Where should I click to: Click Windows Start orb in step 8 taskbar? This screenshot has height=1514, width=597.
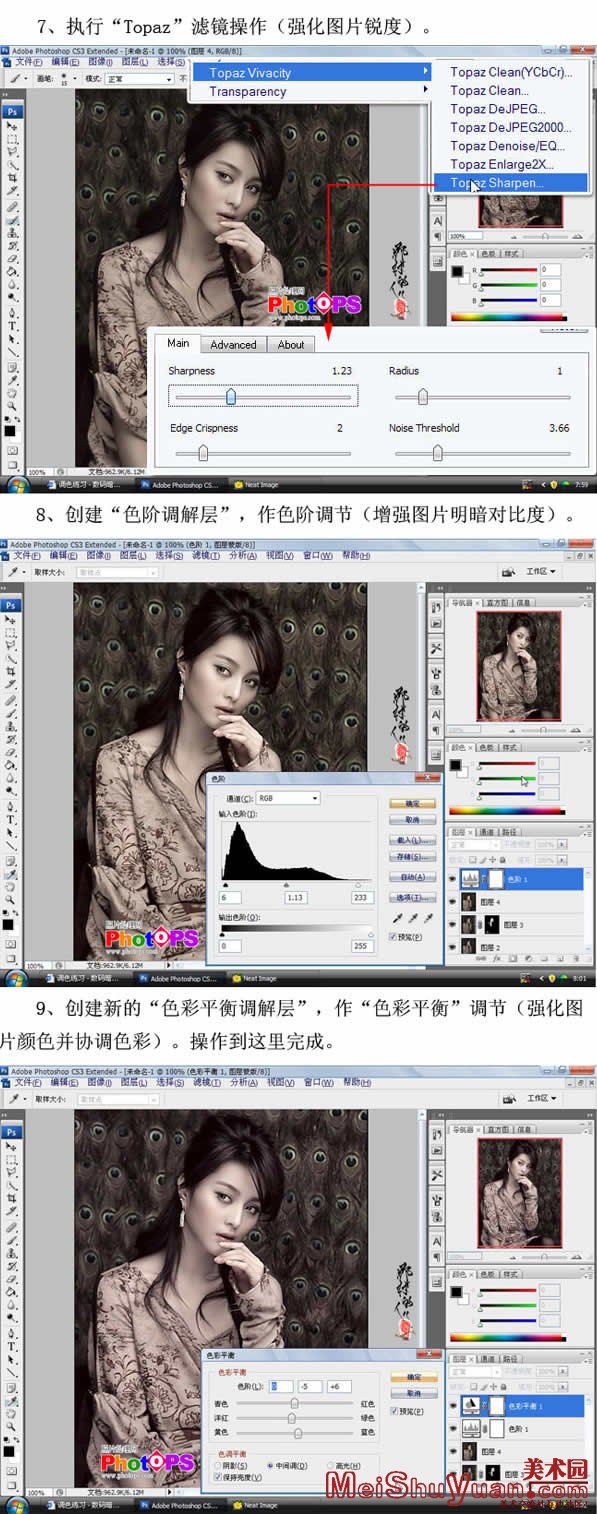(16, 979)
